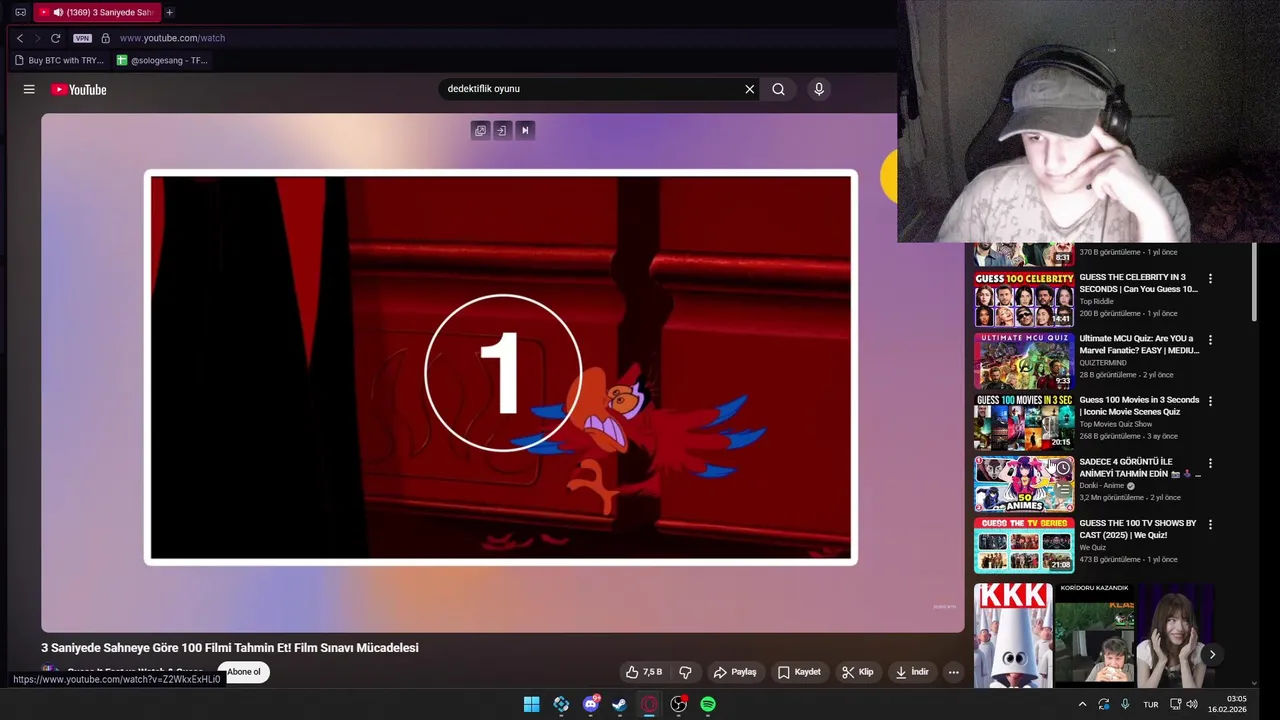Screen dimensions: 1280x720
Task: Click the 'Top Movies Quiz Show' channel name
Action: [x=1115, y=424]
